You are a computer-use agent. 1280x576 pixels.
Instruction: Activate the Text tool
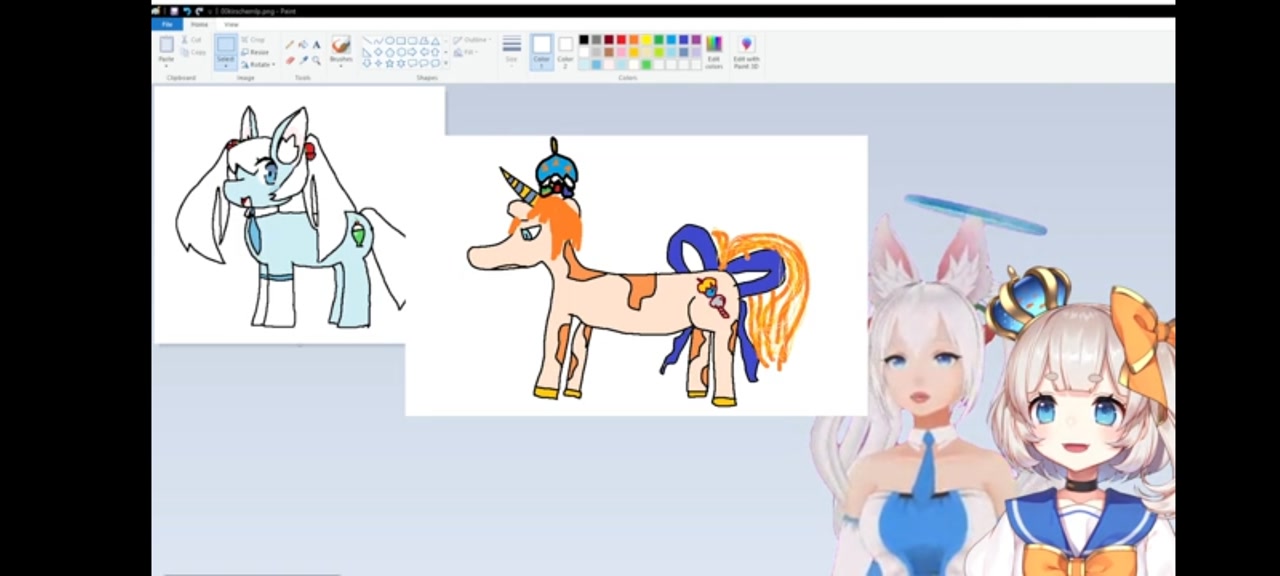click(x=317, y=45)
